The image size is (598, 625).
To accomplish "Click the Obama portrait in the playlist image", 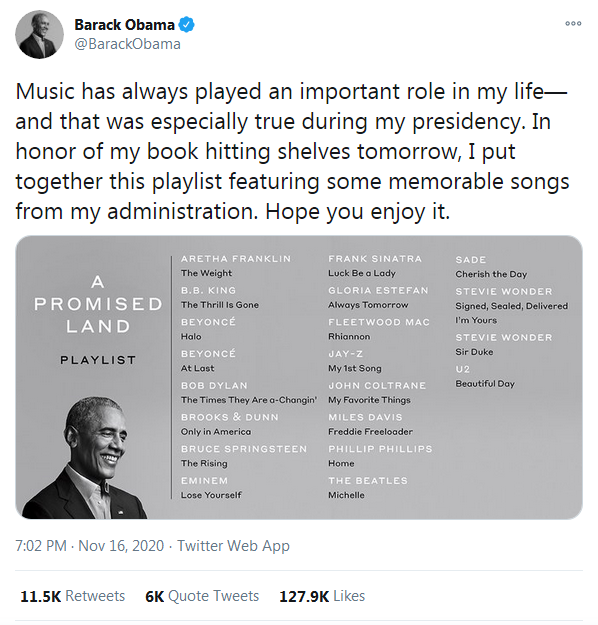I will click(85, 458).
